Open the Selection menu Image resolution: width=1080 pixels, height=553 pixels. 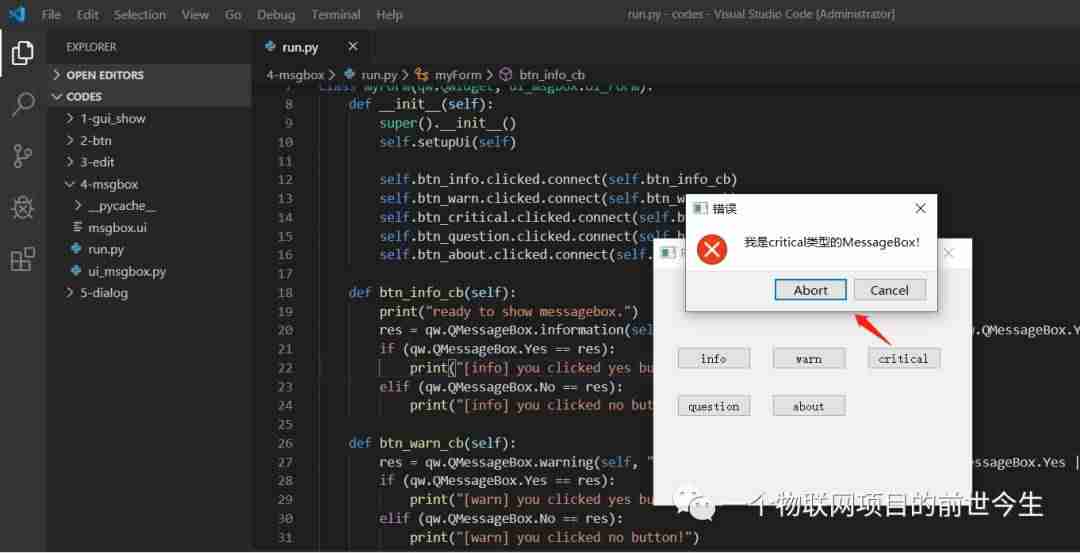[x=140, y=14]
